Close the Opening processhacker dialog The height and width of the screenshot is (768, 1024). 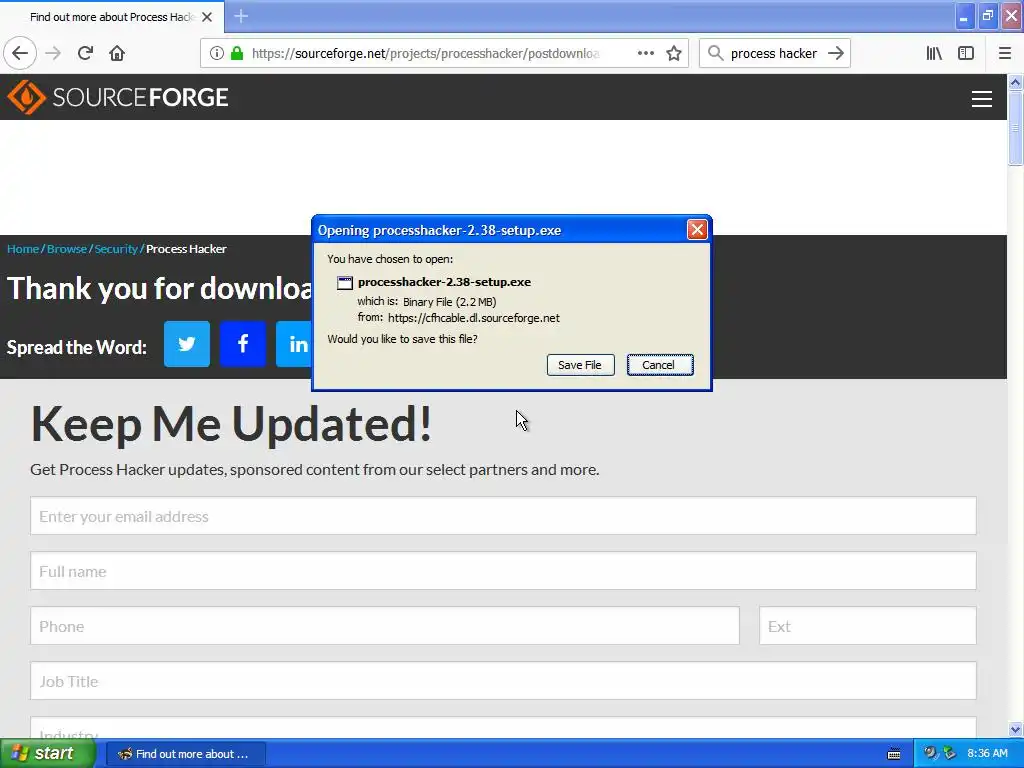(697, 229)
